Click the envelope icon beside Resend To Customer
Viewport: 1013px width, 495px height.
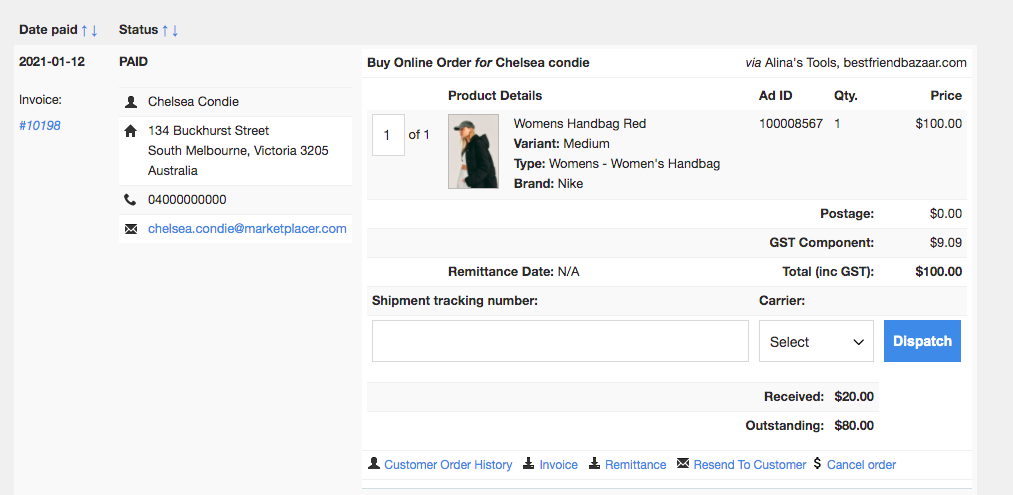coord(683,463)
